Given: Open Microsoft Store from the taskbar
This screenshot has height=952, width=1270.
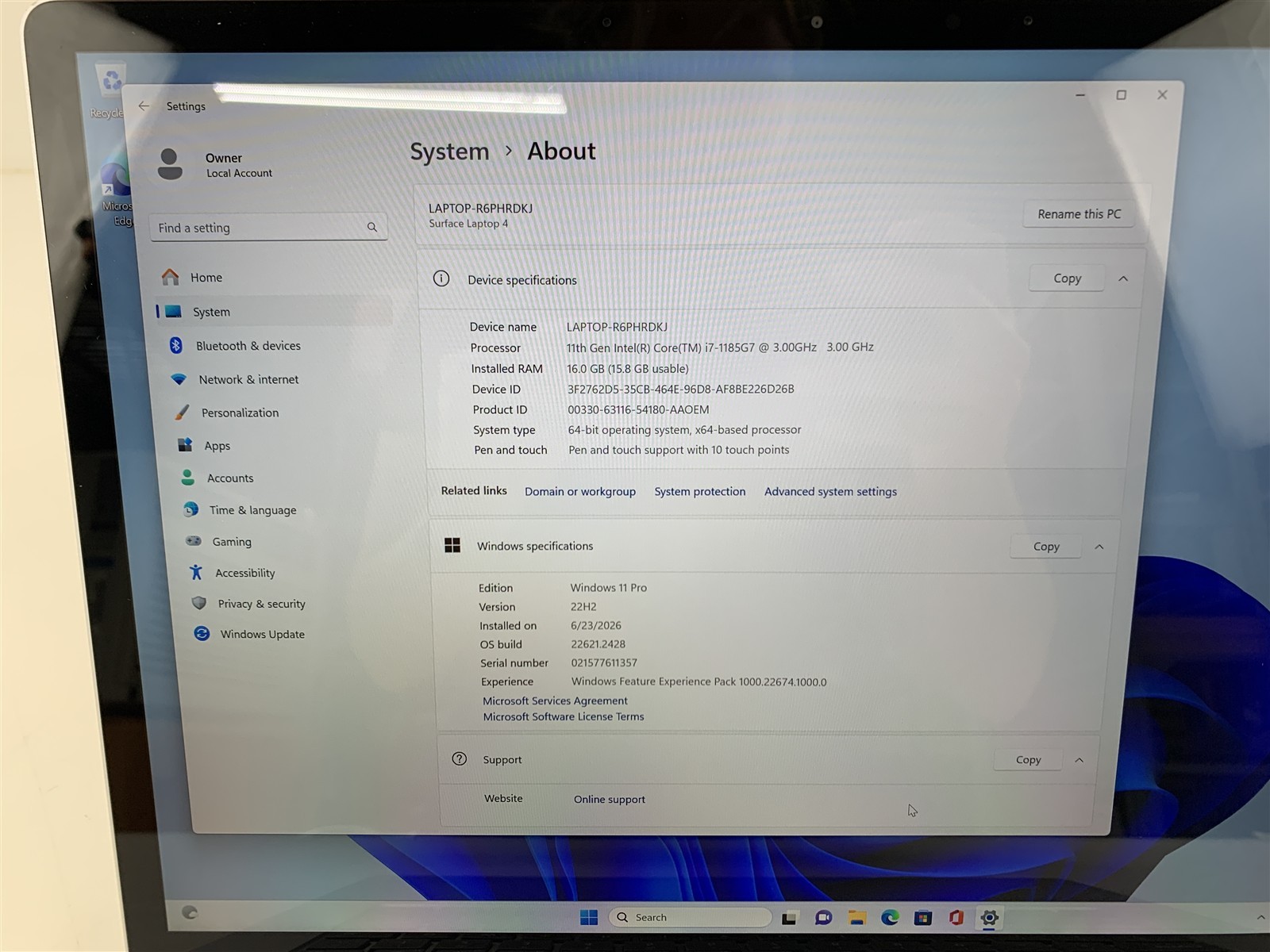Looking at the screenshot, I should click(x=922, y=918).
